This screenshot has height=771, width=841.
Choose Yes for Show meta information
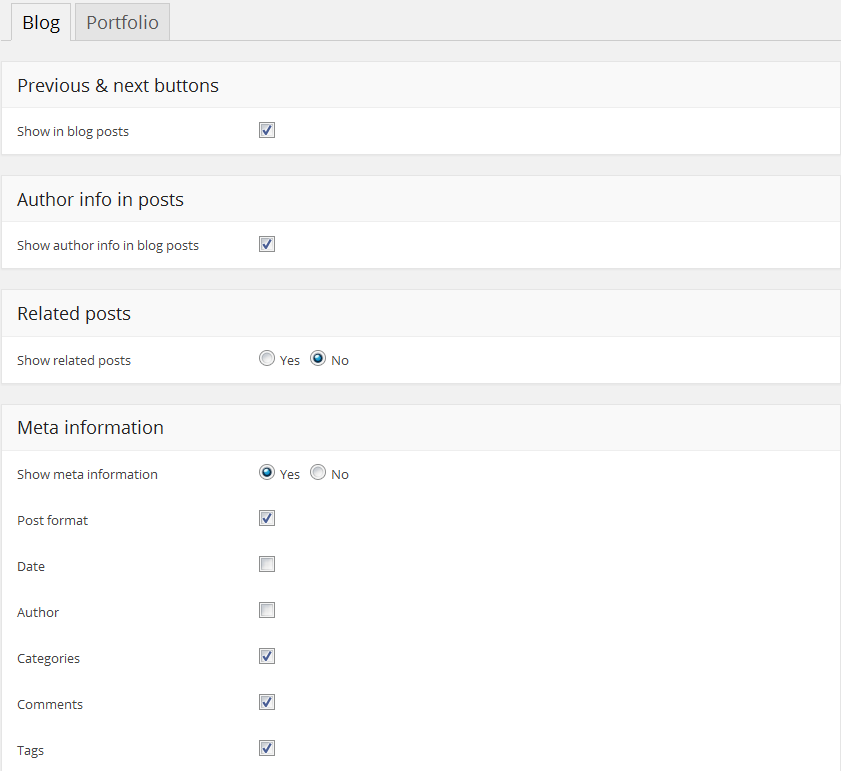pyautogui.click(x=267, y=473)
